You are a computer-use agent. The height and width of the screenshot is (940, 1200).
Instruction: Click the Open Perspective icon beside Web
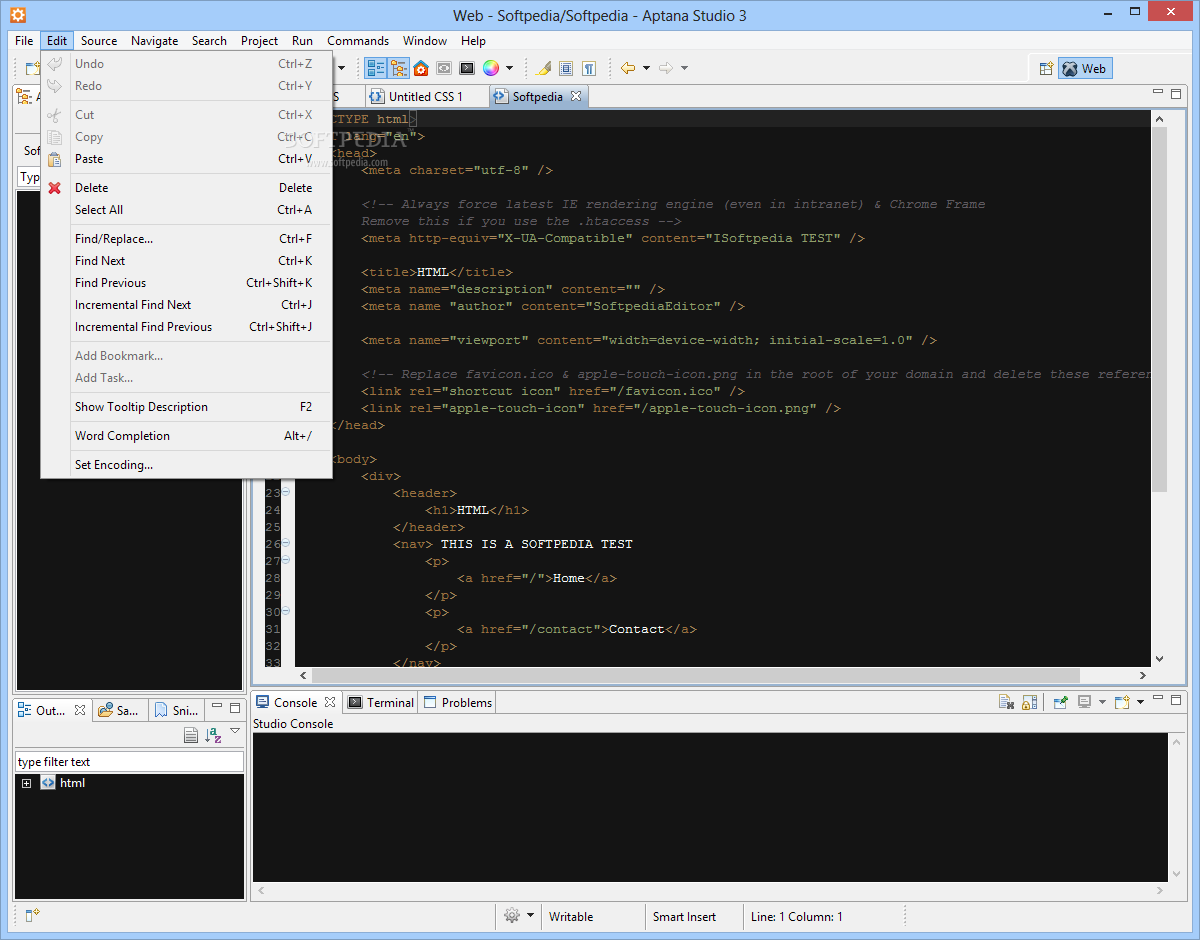[1046, 69]
